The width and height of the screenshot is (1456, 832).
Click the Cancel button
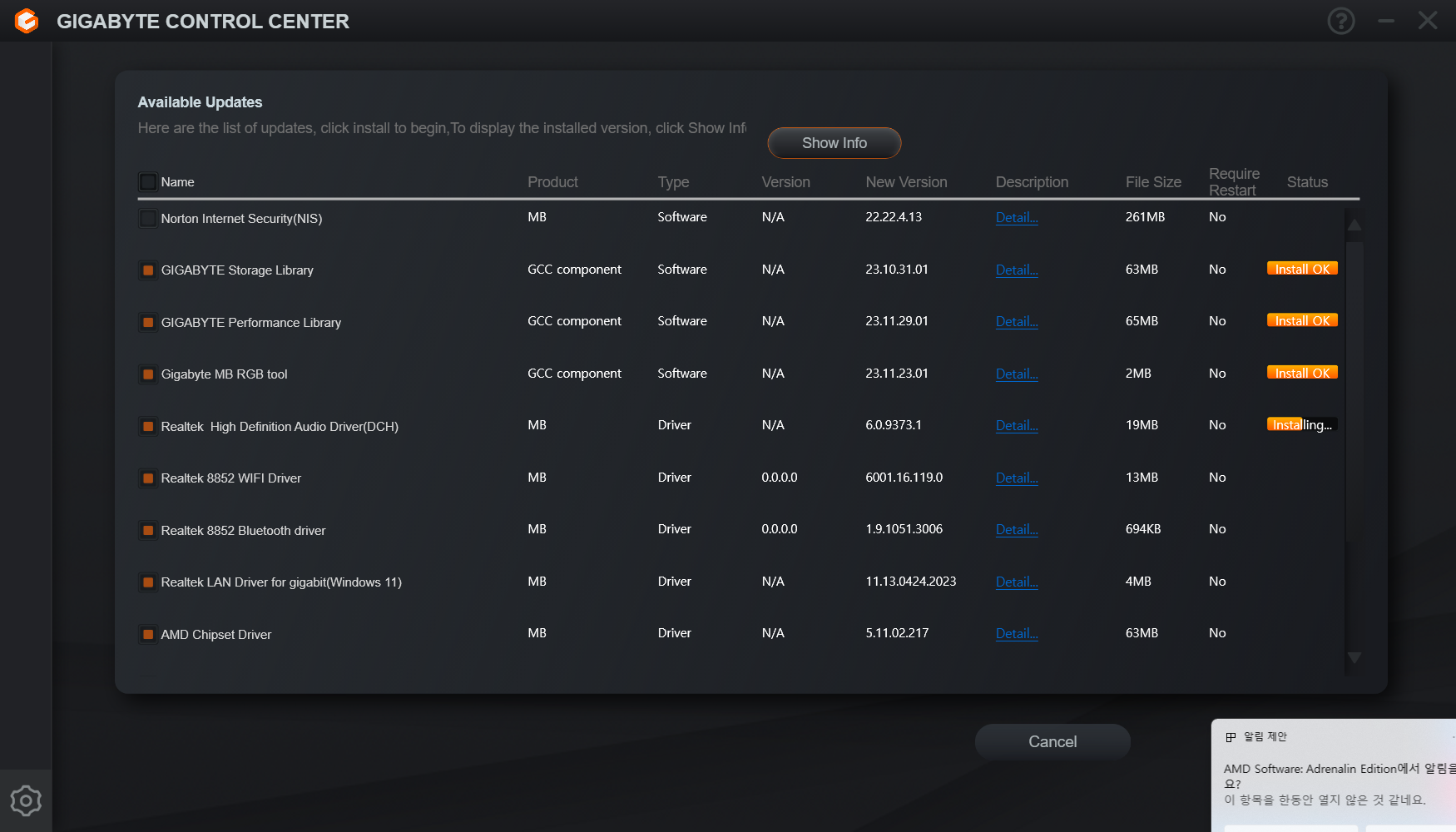click(1052, 741)
